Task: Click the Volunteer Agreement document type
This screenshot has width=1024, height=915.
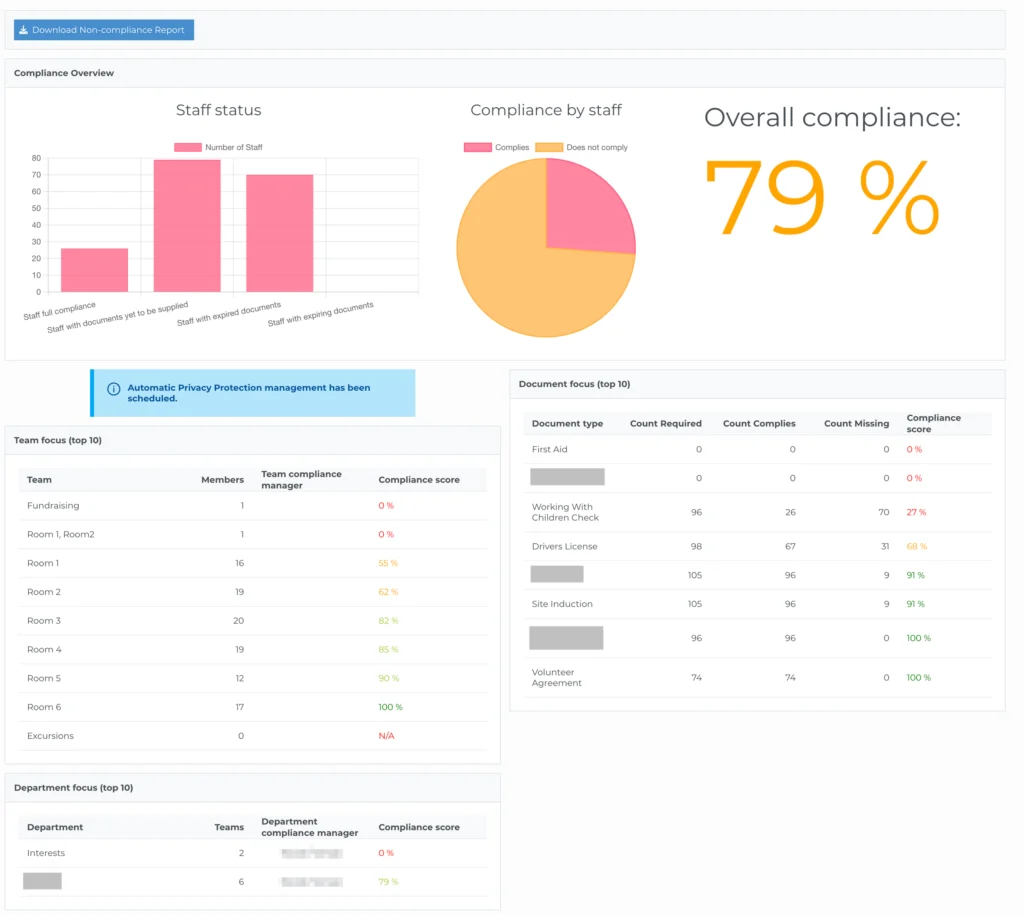Action: pyautogui.click(x=557, y=678)
